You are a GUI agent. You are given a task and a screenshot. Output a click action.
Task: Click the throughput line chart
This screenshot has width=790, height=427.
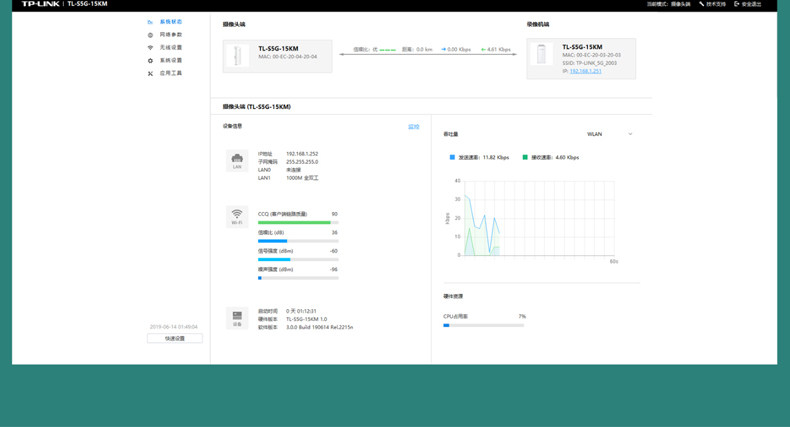coord(539,219)
